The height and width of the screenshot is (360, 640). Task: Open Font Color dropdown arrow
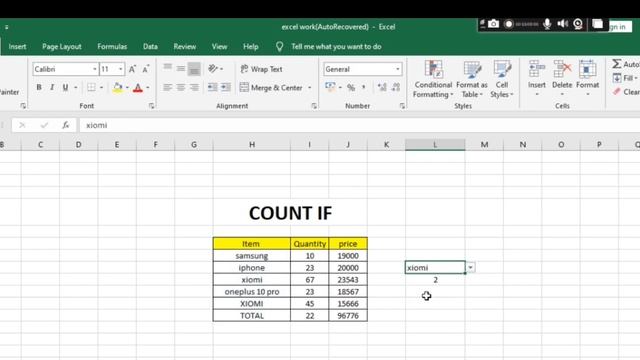coord(148,87)
